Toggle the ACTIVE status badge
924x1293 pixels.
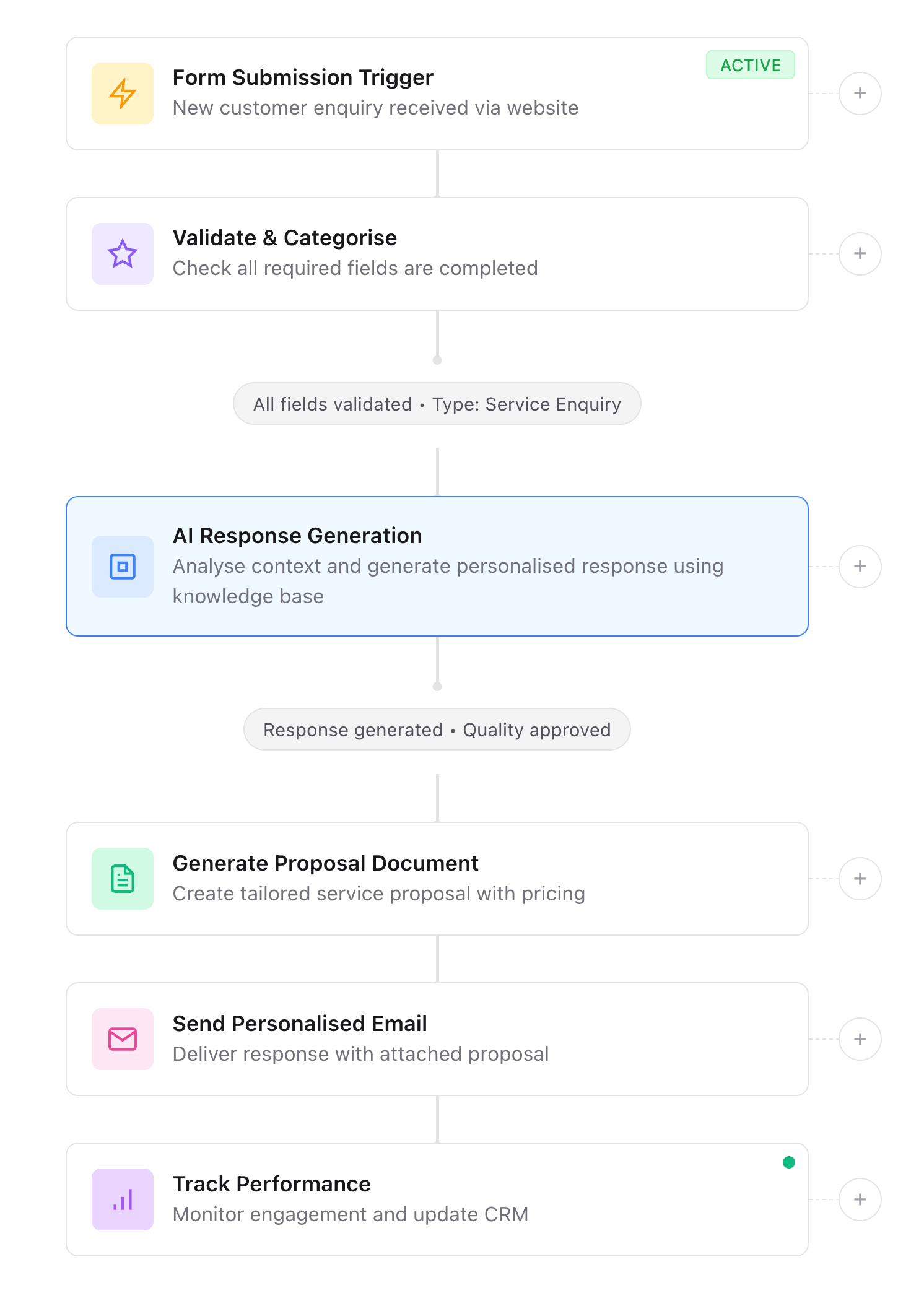coord(750,65)
